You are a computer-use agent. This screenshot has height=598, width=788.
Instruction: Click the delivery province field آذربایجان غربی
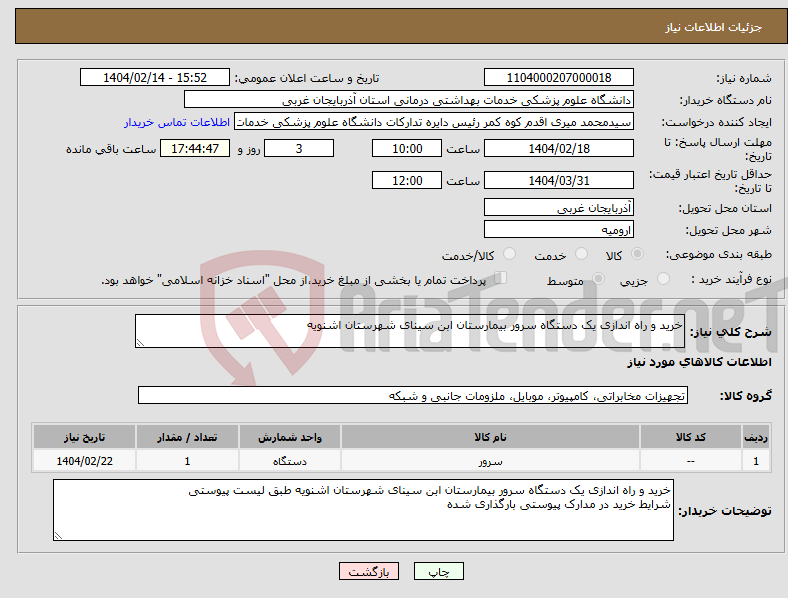[x=558, y=207]
